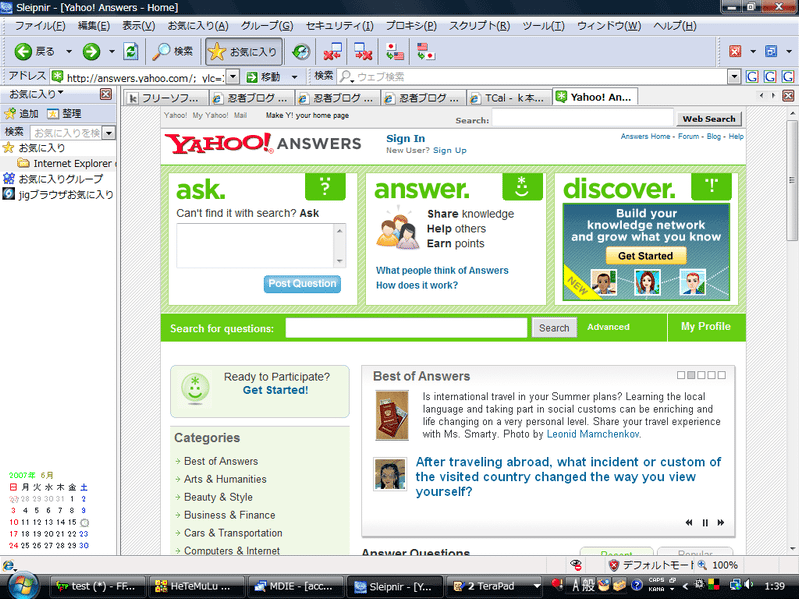Click What people think of Answers link
The height and width of the screenshot is (599, 799).
tap(442, 270)
